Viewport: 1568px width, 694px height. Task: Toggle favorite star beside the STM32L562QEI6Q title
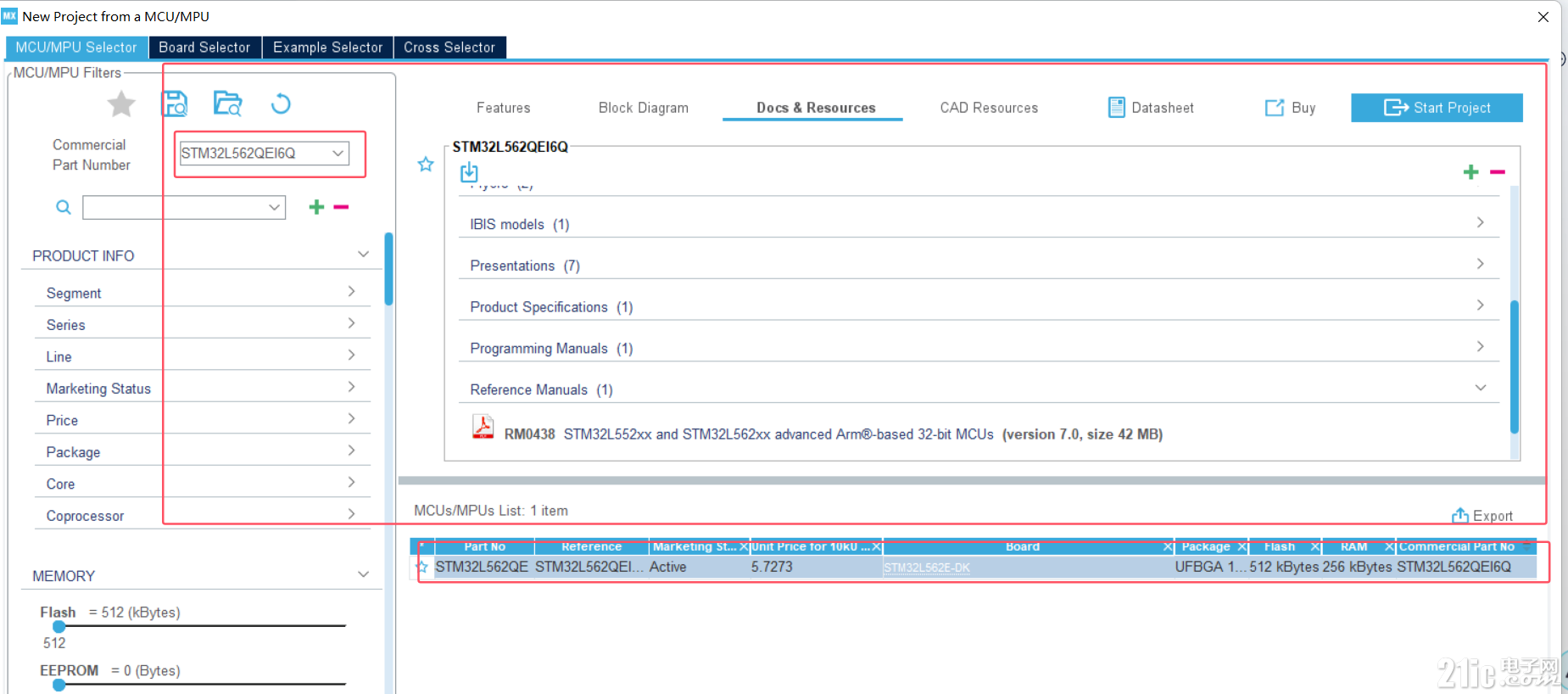point(426,164)
